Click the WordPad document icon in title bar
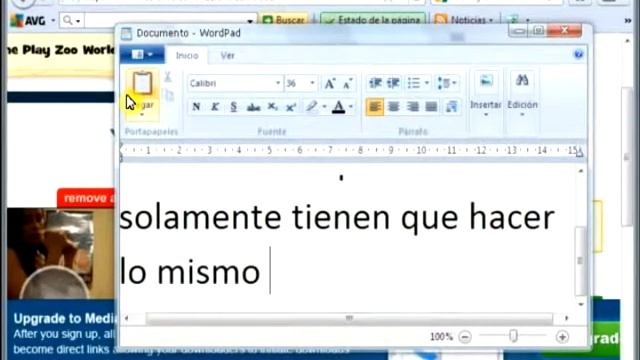Image resolution: width=640 pixels, height=360 pixels. click(127, 33)
